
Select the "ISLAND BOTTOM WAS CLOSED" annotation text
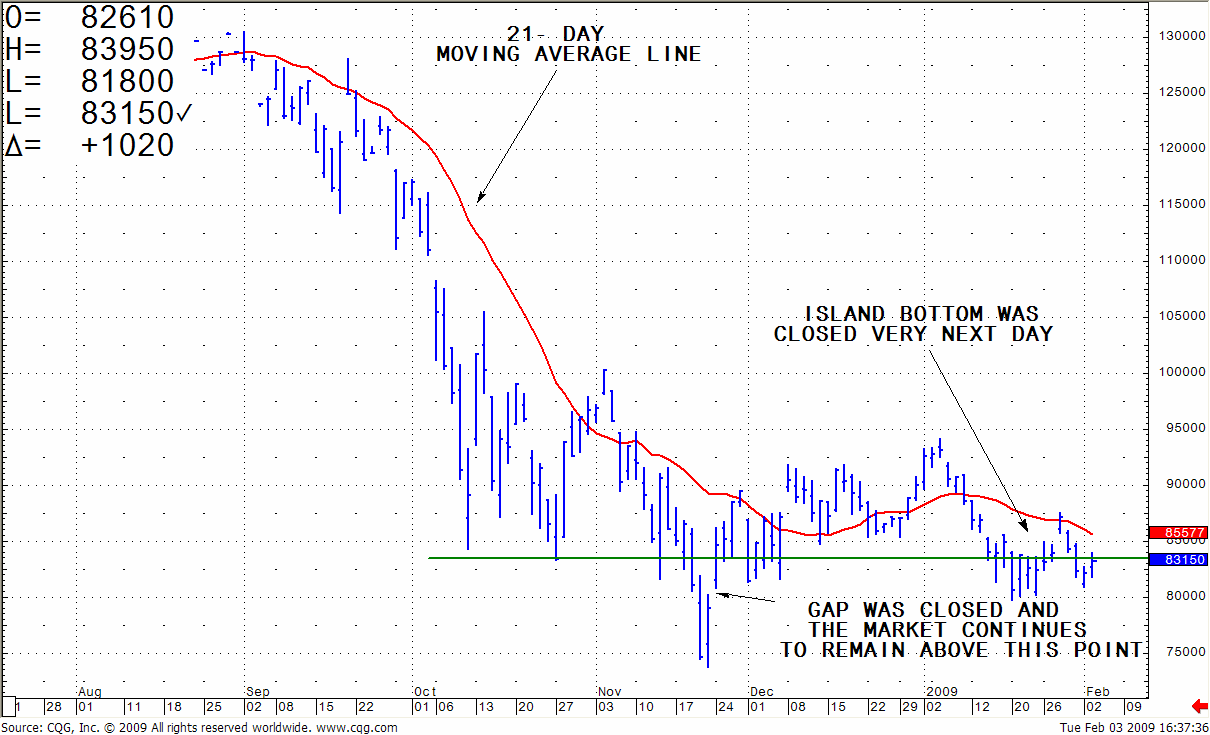coord(913,324)
